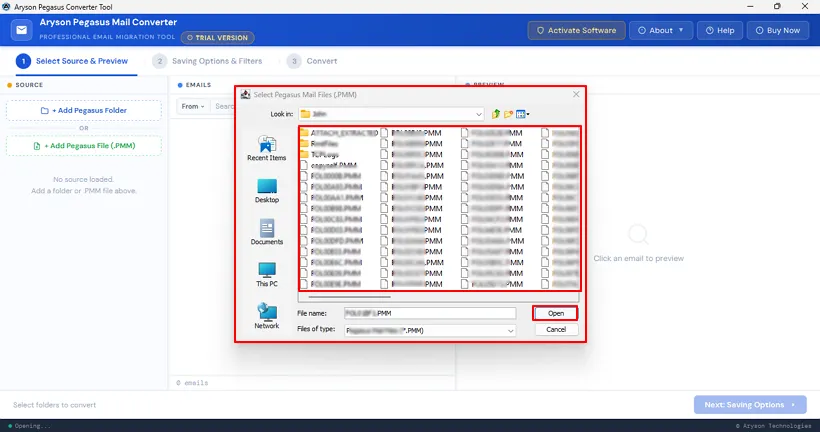
Task: Click Next: Saving Options button
Action: [x=750, y=405]
